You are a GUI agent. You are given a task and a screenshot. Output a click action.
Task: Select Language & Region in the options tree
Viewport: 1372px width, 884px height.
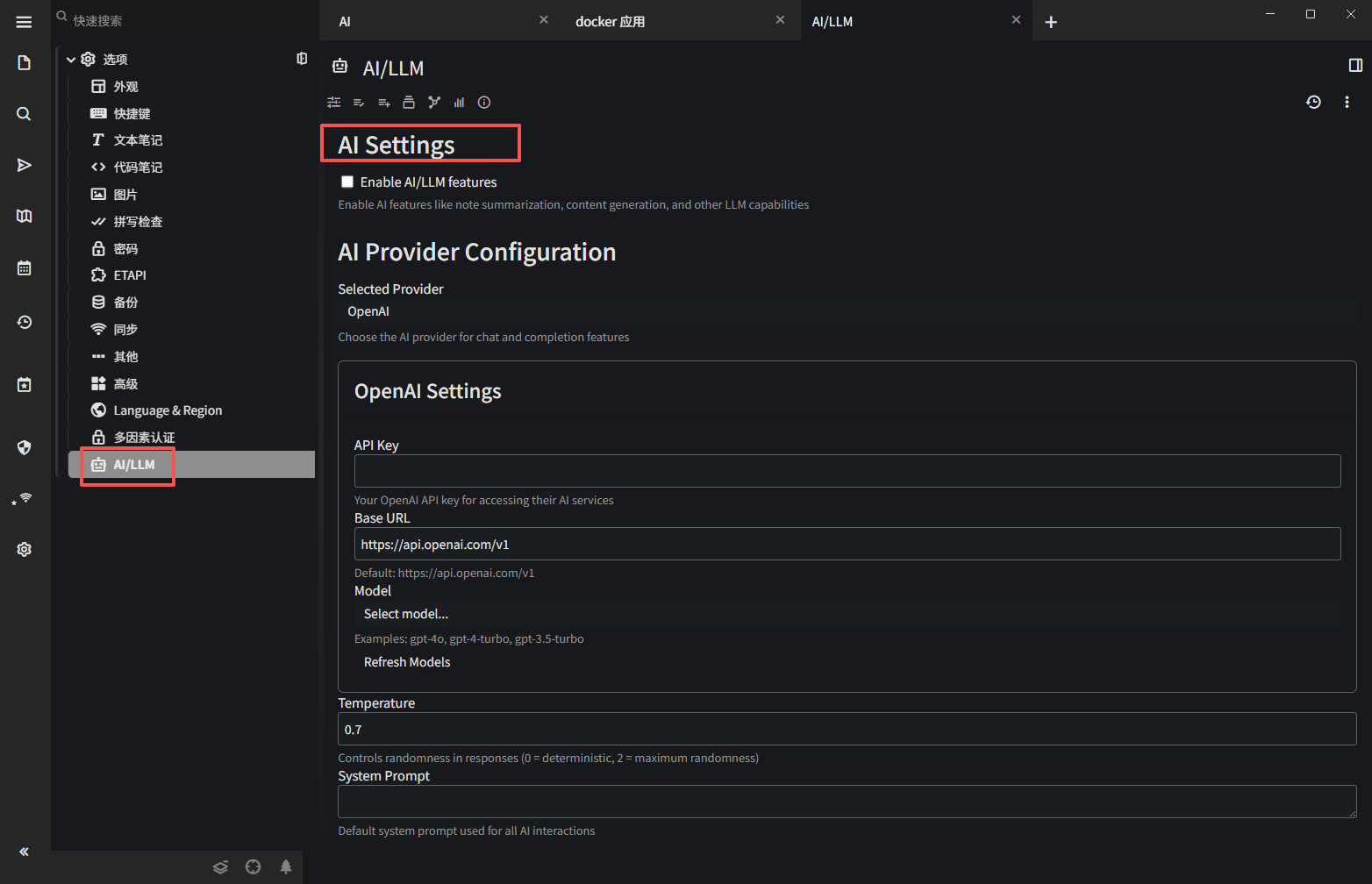point(168,410)
